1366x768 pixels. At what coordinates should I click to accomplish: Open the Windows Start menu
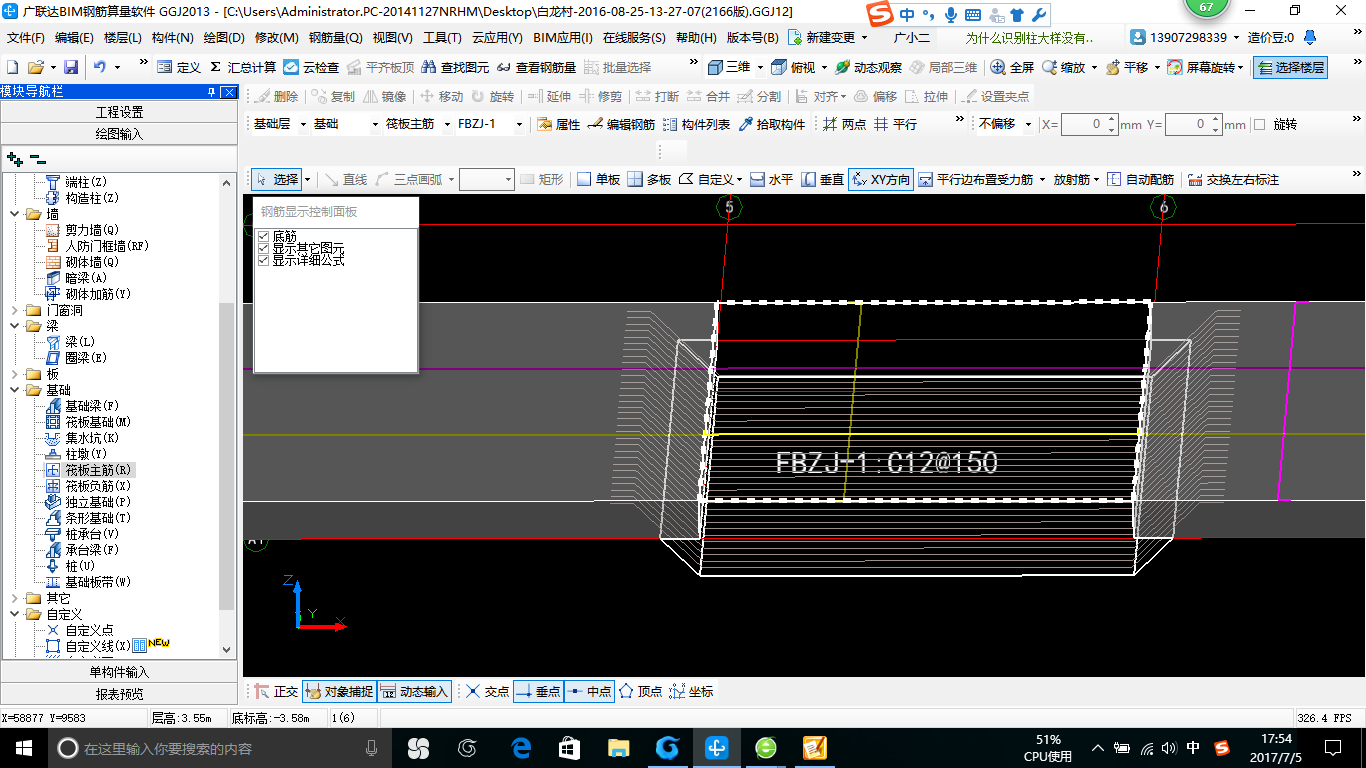point(23,748)
